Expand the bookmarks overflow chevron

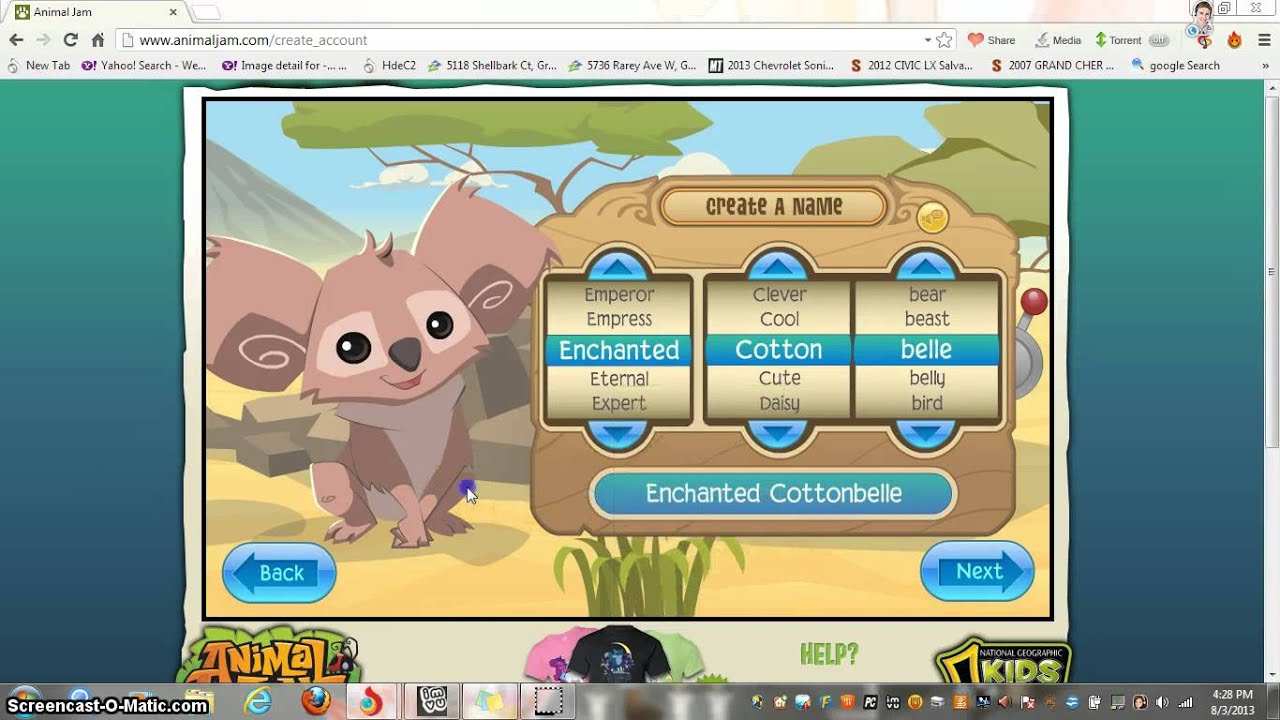point(1264,66)
